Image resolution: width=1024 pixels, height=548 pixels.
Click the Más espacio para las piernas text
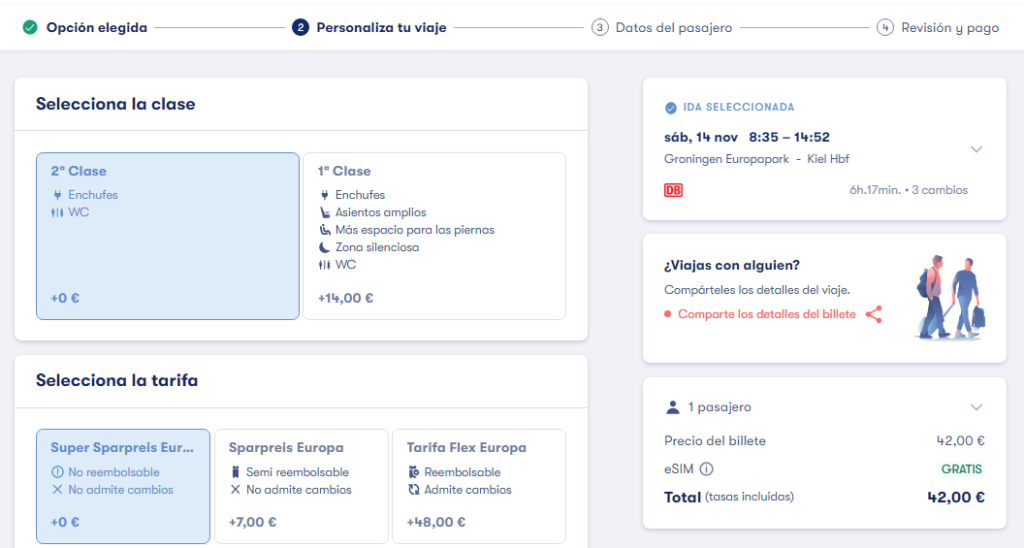point(415,230)
